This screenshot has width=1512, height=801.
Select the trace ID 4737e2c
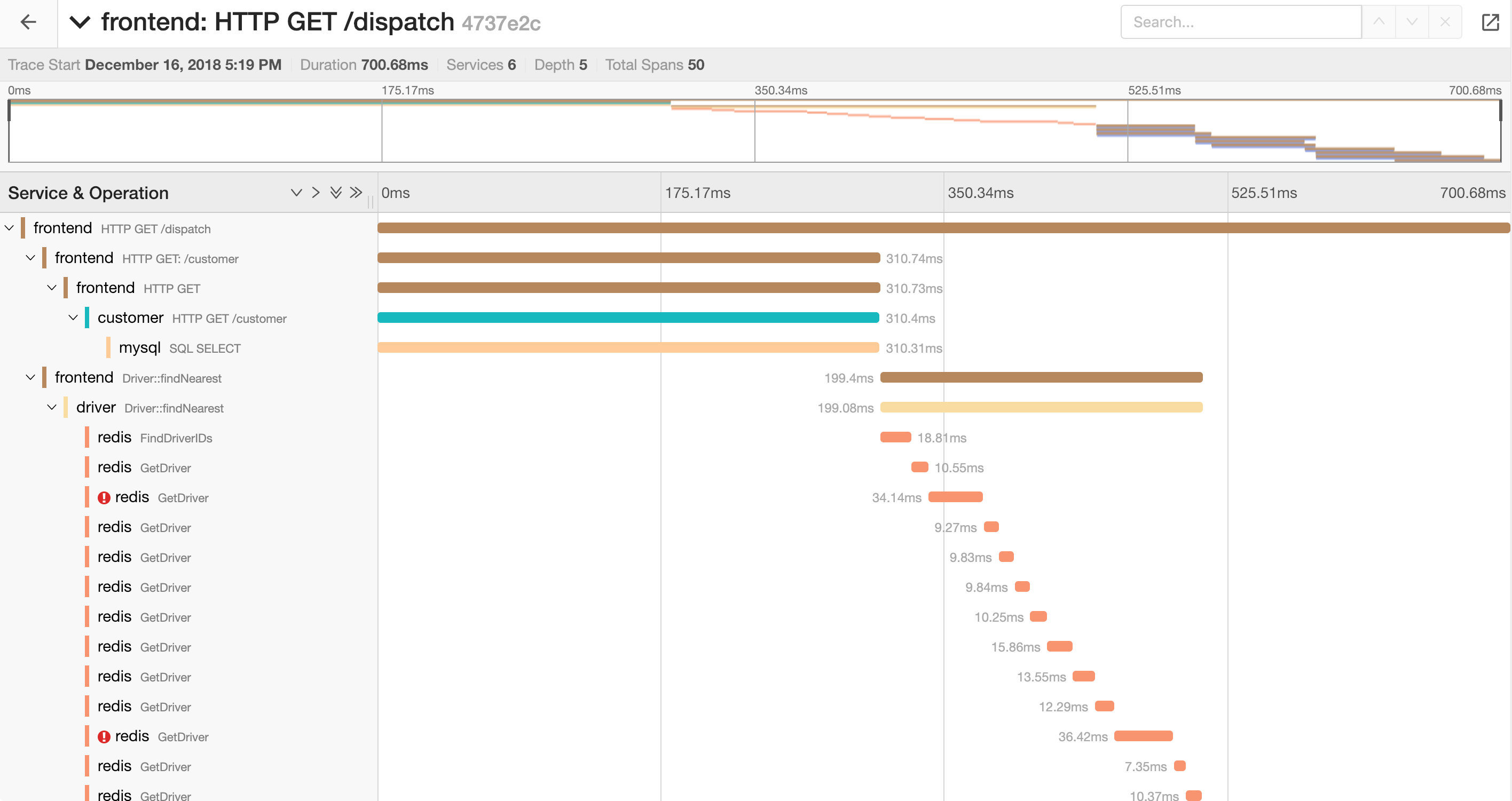click(501, 24)
